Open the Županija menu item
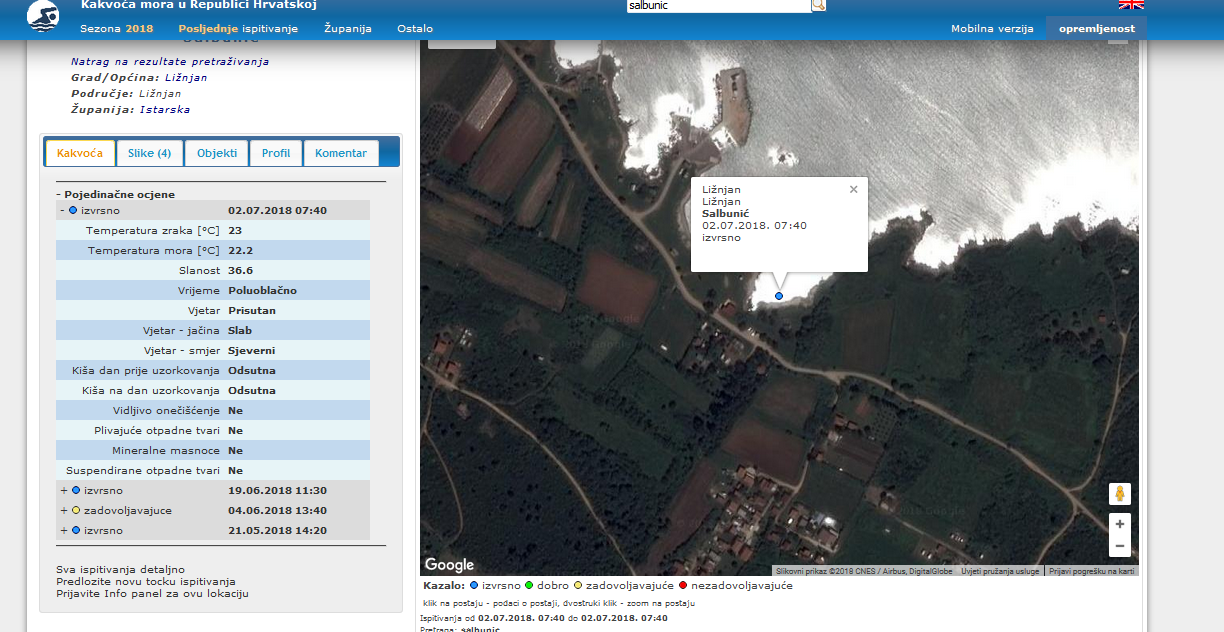 click(x=347, y=28)
